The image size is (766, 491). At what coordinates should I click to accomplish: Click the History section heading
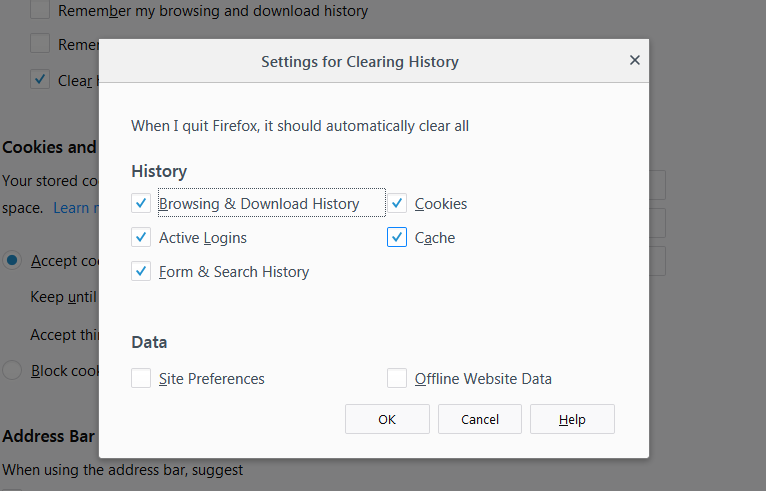pyautogui.click(x=159, y=171)
